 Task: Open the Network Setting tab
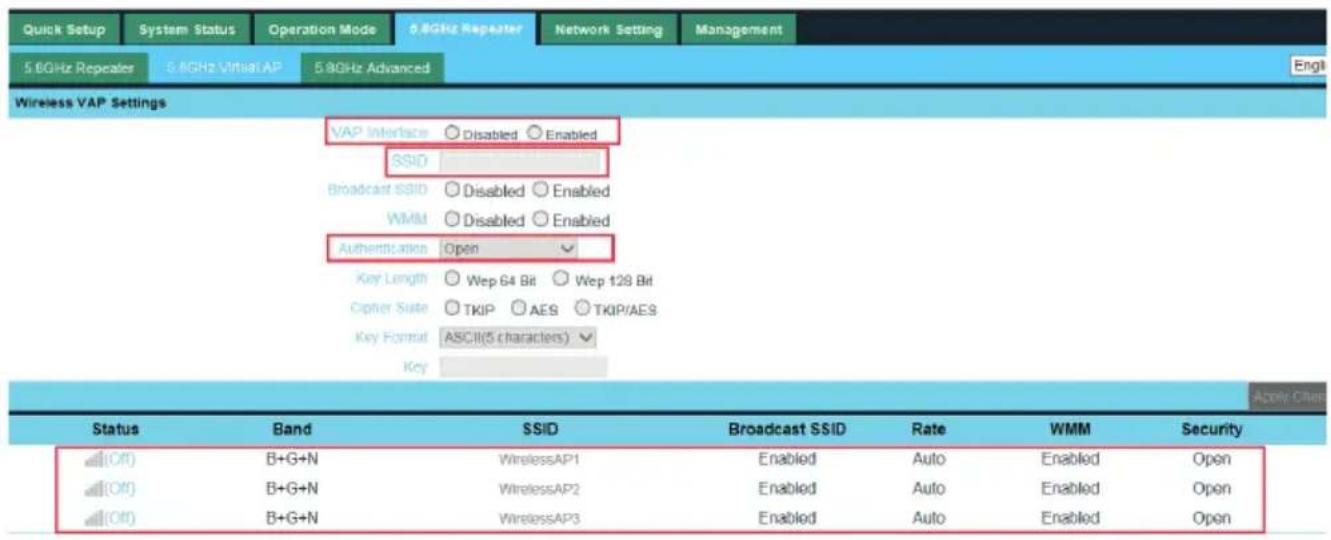[608, 29]
